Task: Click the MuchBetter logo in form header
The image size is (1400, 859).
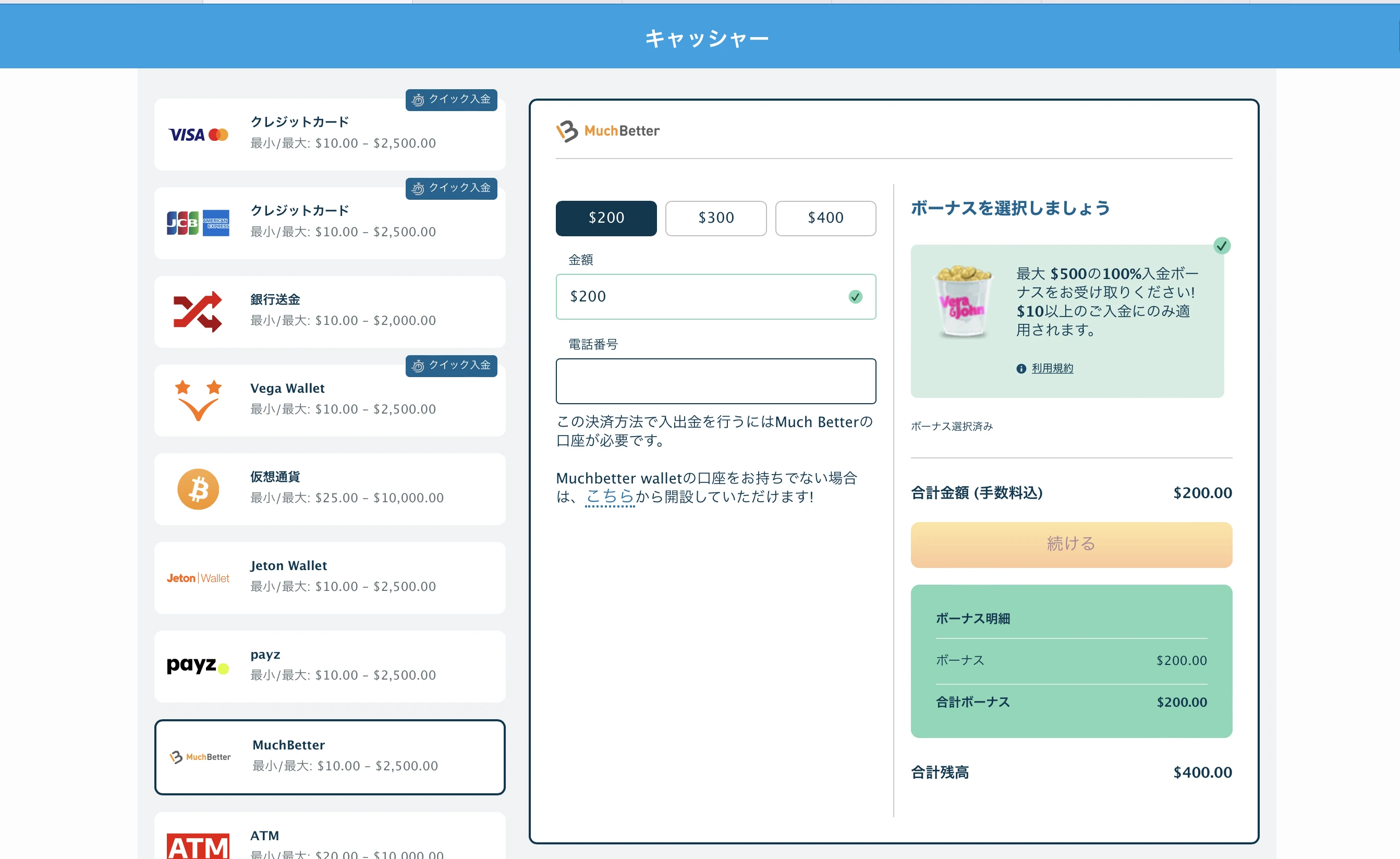Action: point(607,131)
